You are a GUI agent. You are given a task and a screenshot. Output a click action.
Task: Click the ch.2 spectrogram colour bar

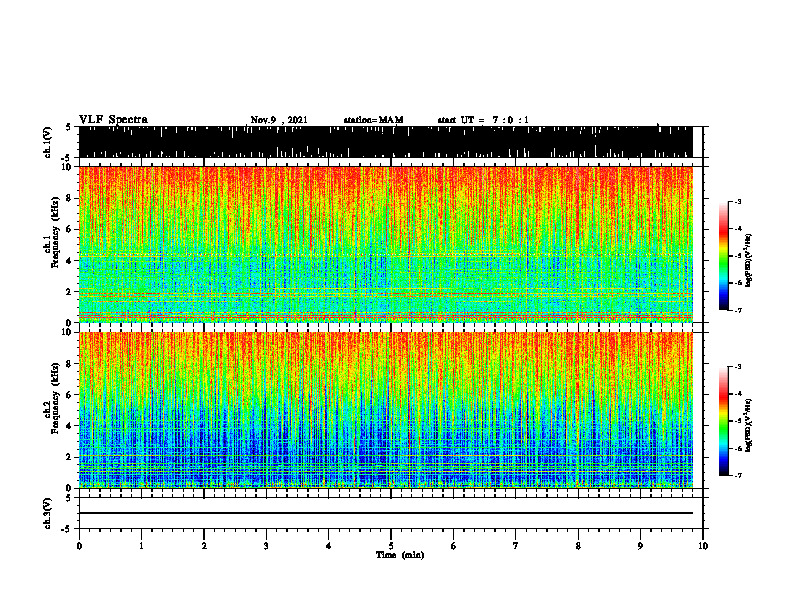(x=723, y=421)
